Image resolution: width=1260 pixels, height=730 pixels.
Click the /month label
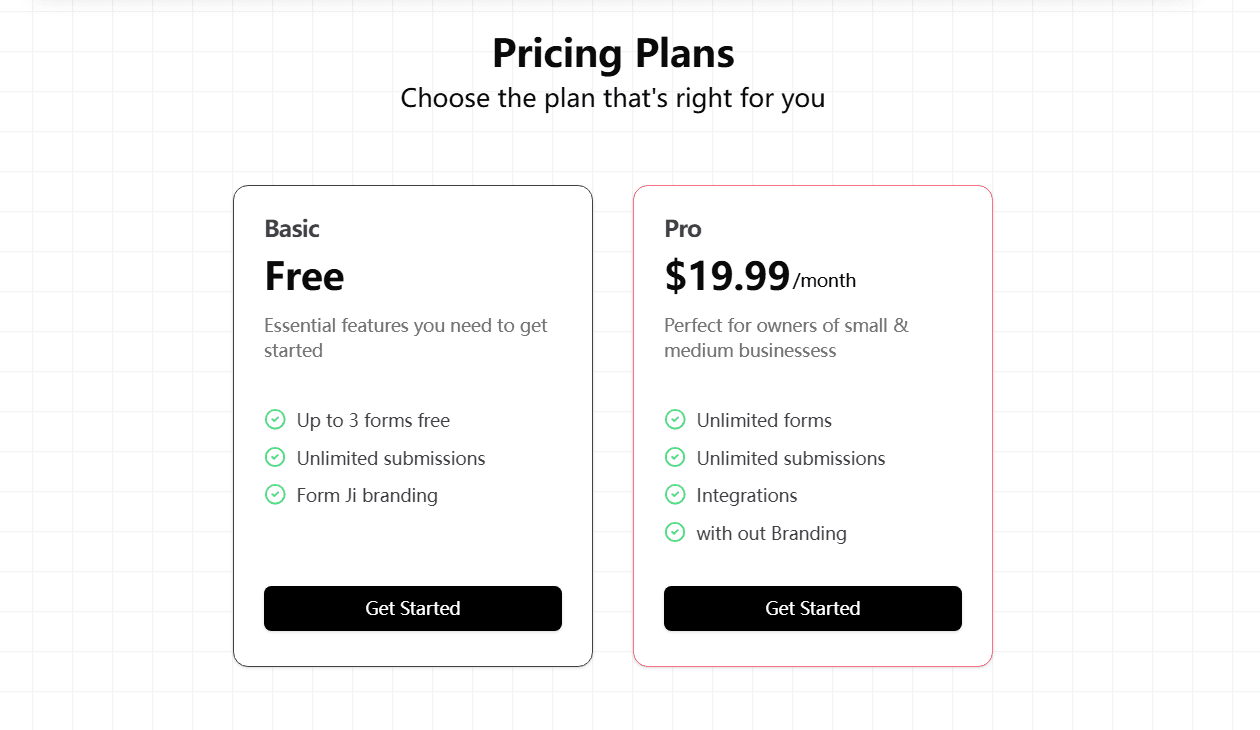tap(825, 281)
